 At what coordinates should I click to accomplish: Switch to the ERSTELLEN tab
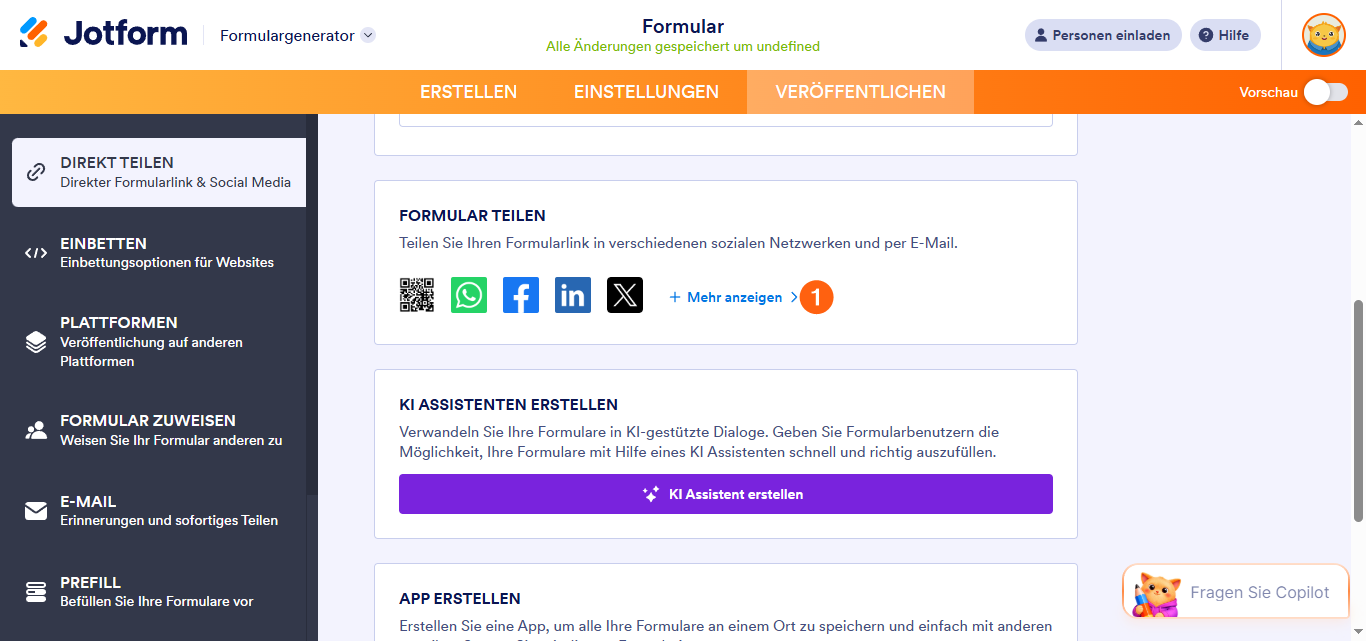click(468, 92)
